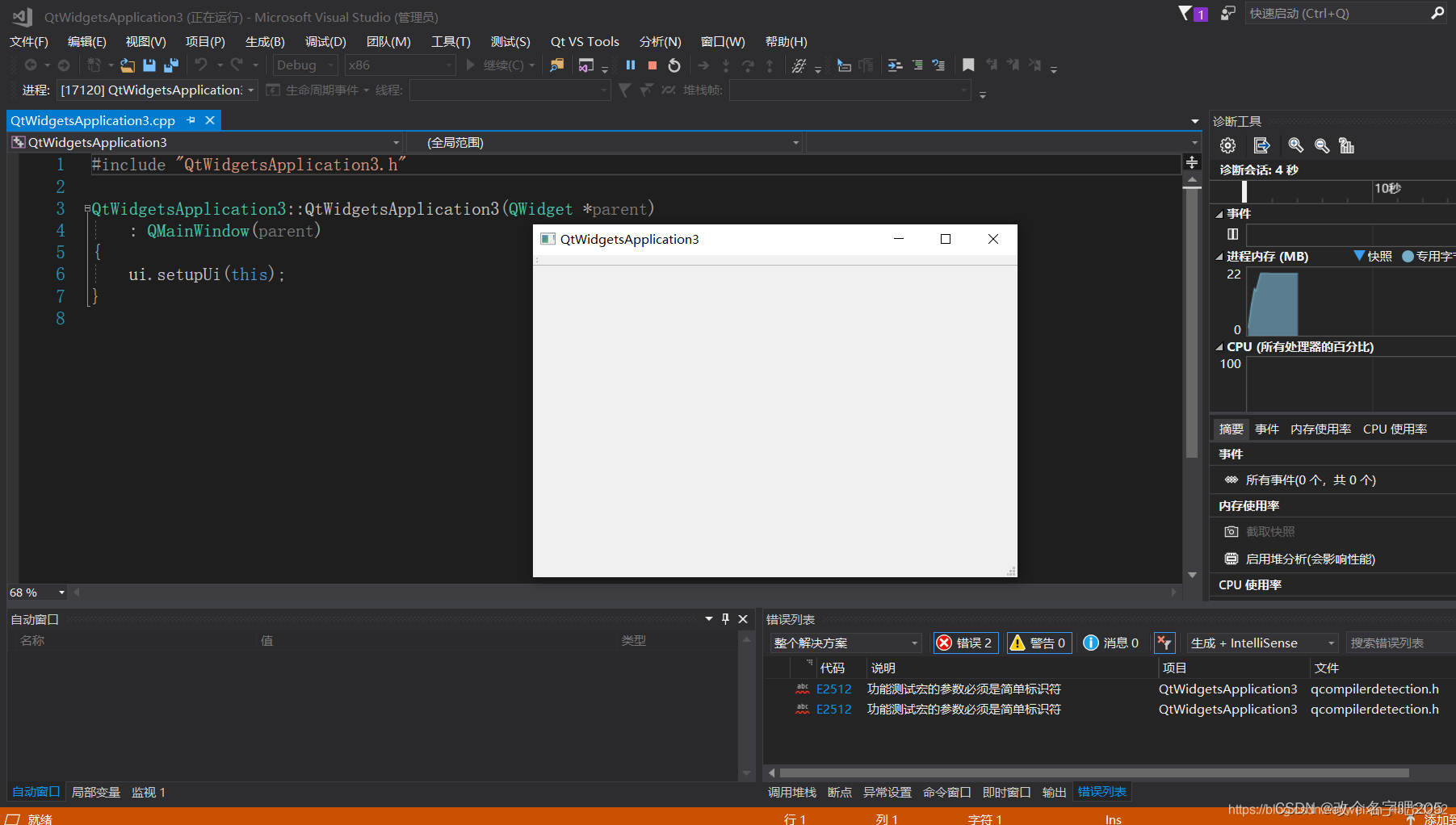Open file using the folder icon

[128, 65]
